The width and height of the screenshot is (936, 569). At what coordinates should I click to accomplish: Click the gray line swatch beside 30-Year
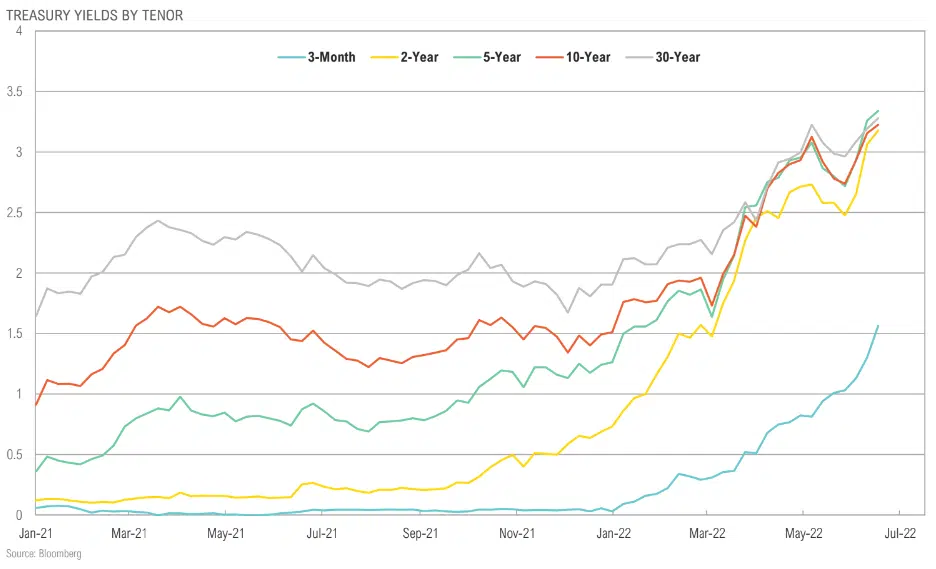click(x=636, y=57)
